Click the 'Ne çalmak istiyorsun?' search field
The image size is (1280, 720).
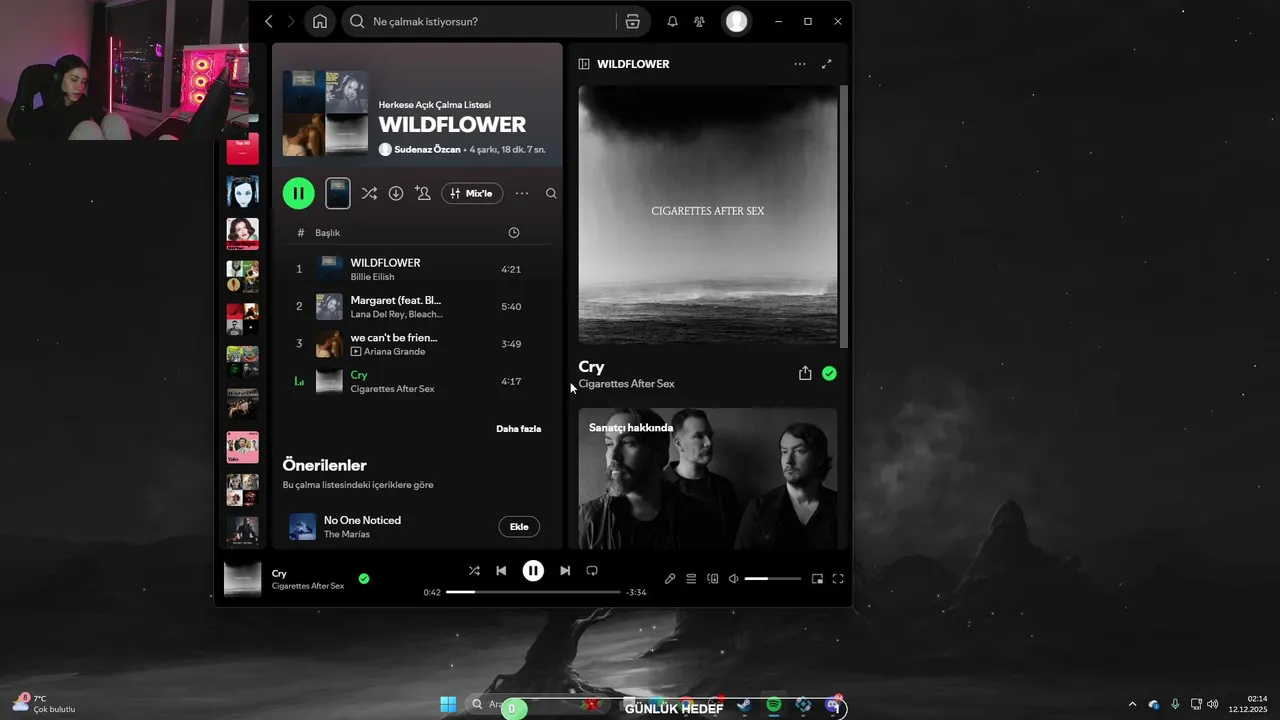click(x=480, y=21)
